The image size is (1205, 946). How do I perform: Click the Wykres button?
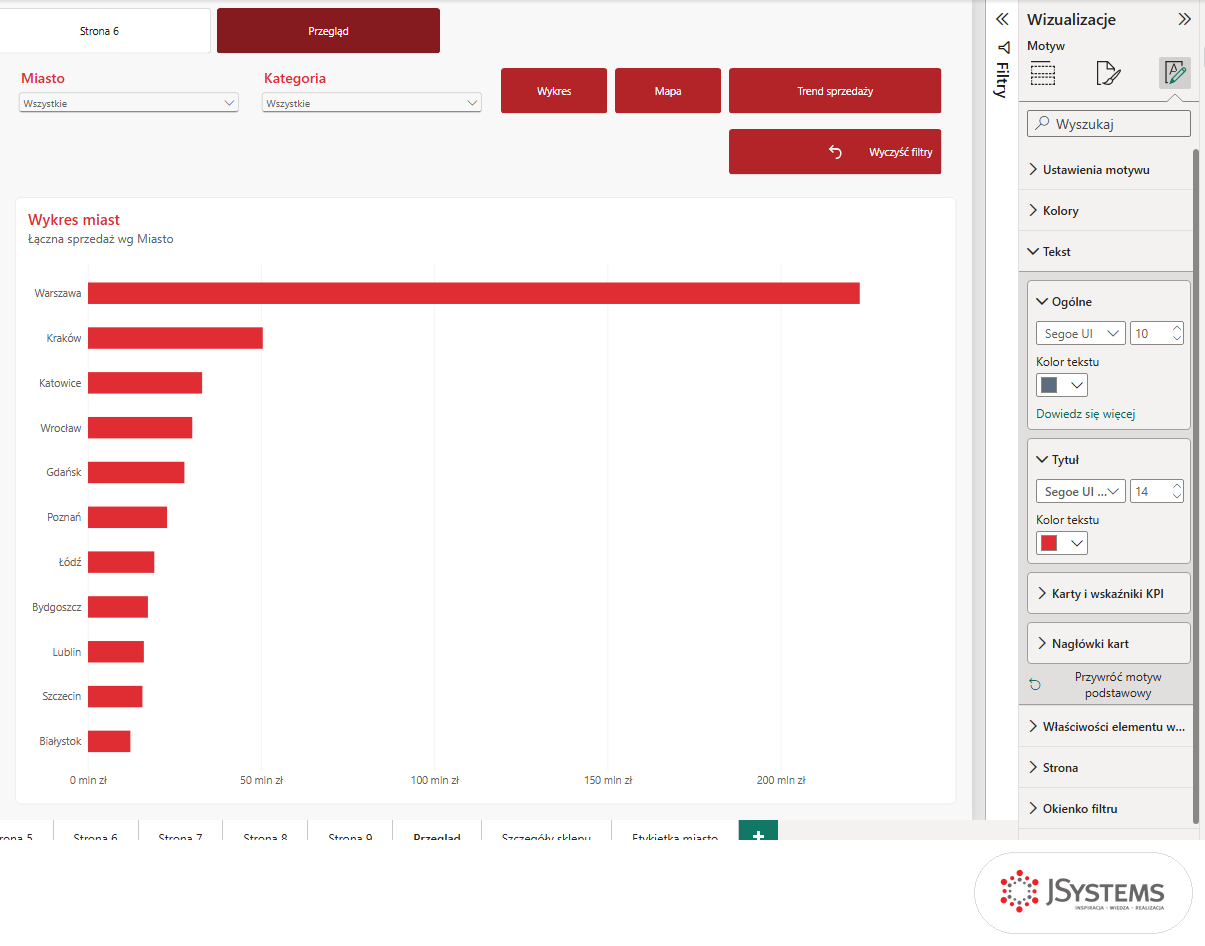point(554,91)
